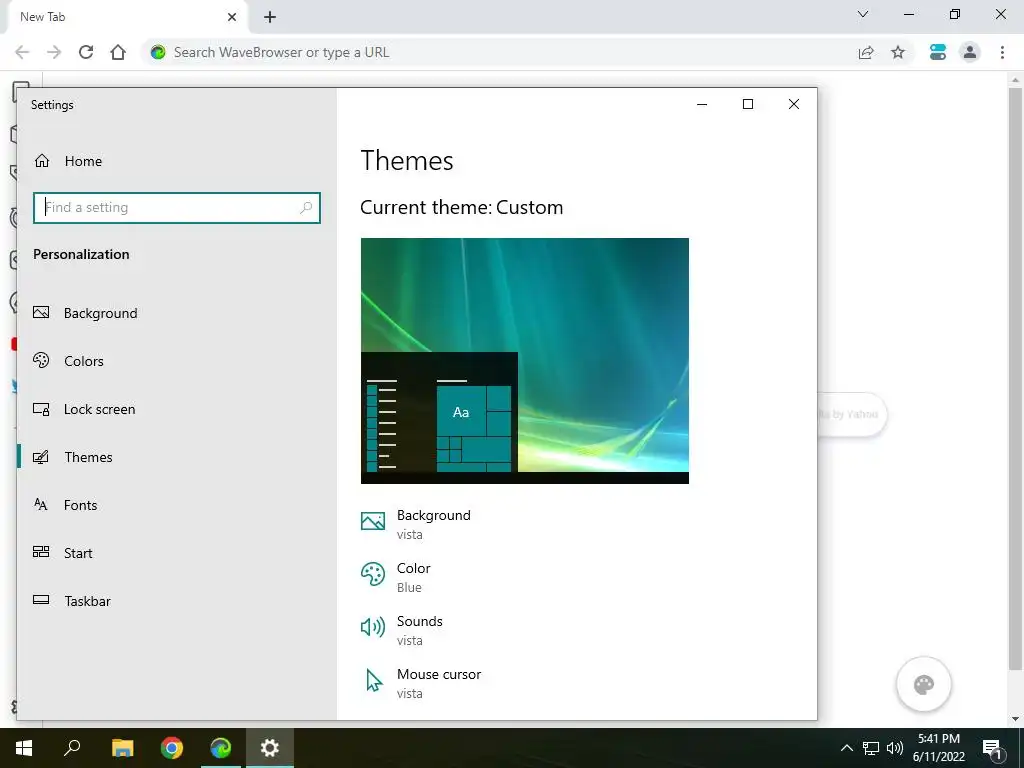The width and height of the screenshot is (1024, 768).
Task: Close the New Tab tab
Action: tap(232, 17)
